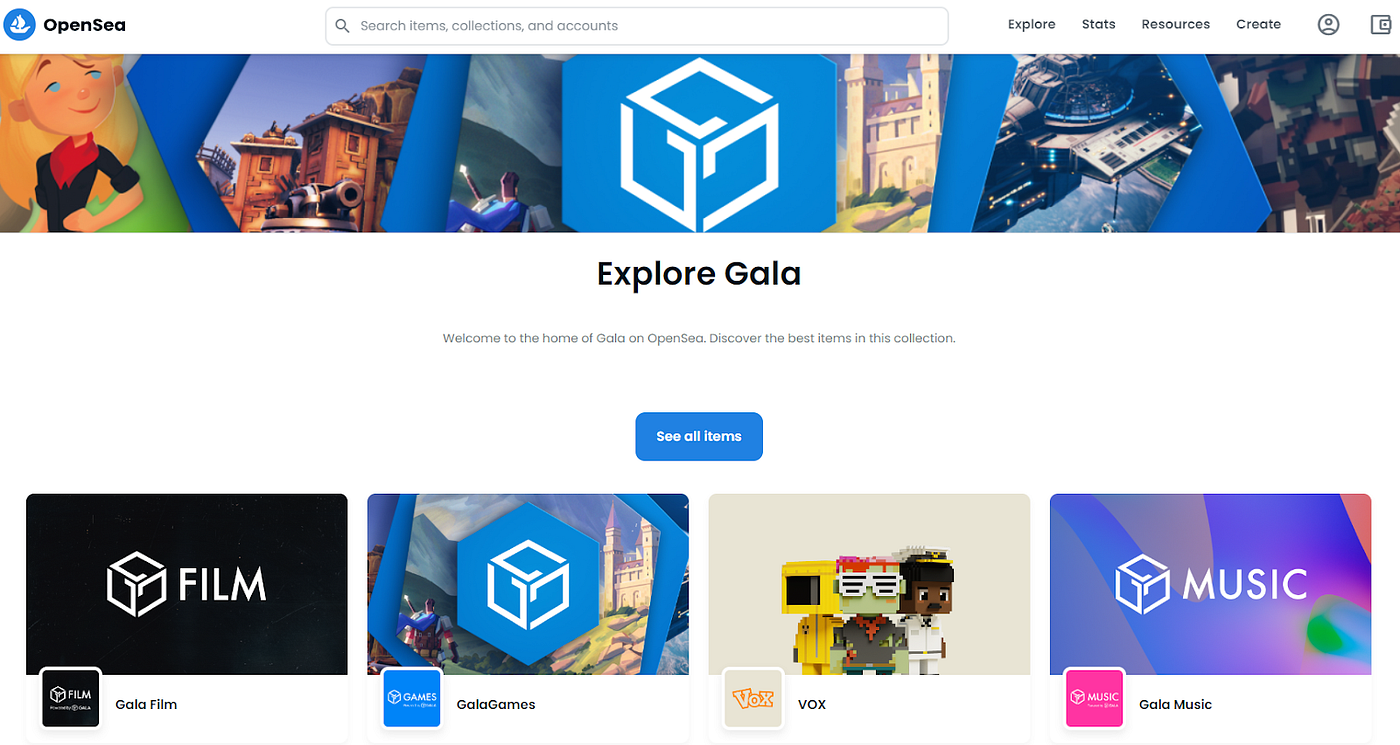
Task: Open the account profile icon
Action: (x=1328, y=25)
